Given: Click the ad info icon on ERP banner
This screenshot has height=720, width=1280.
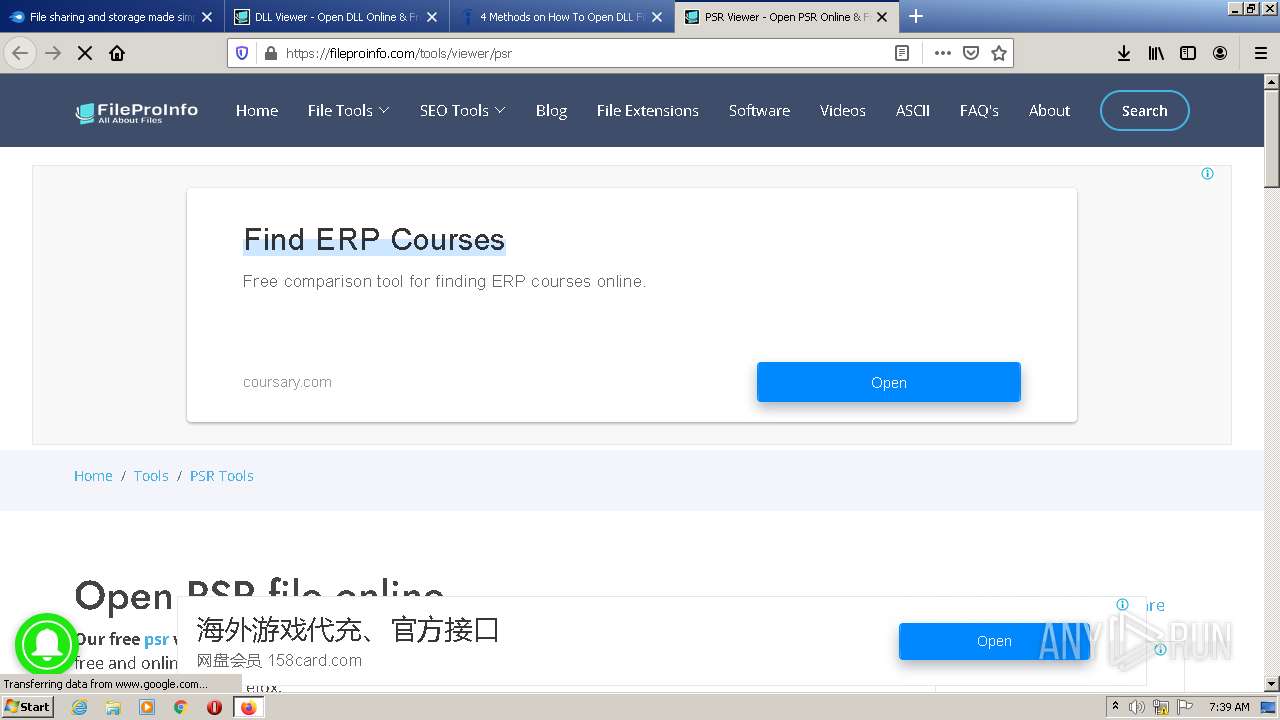Looking at the screenshot, I should 1207,174.
